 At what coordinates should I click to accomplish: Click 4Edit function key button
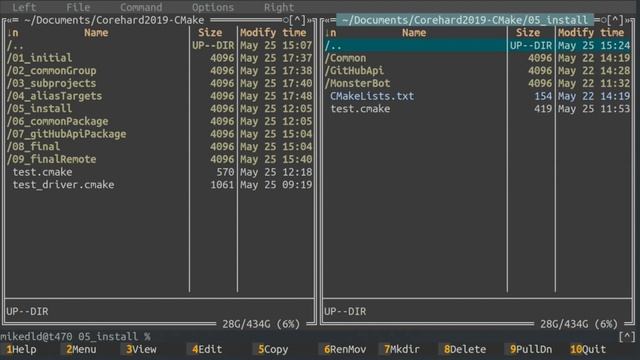207,349
